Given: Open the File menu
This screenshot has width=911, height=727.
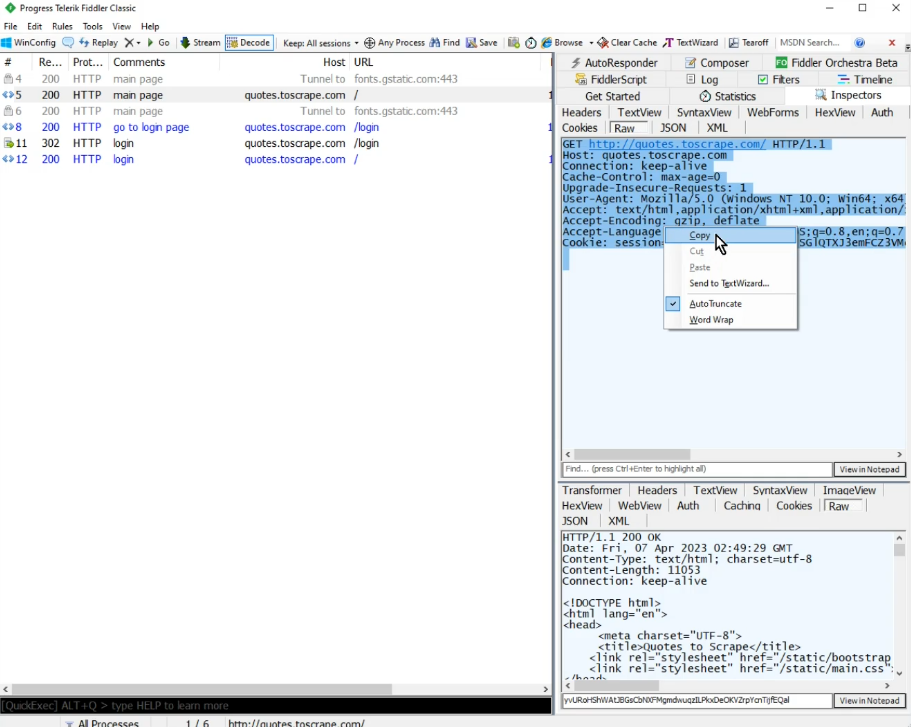Looking at the screenshot, I should [10, 26].
